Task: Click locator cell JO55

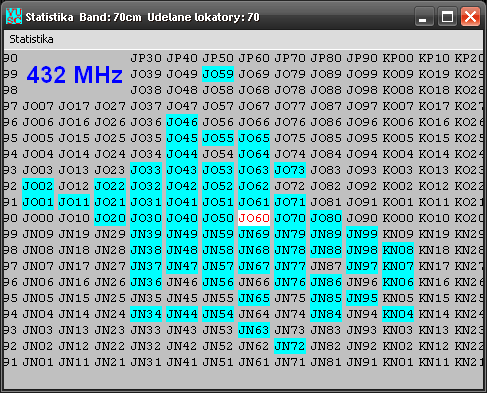Action: (x=218, y=138)
